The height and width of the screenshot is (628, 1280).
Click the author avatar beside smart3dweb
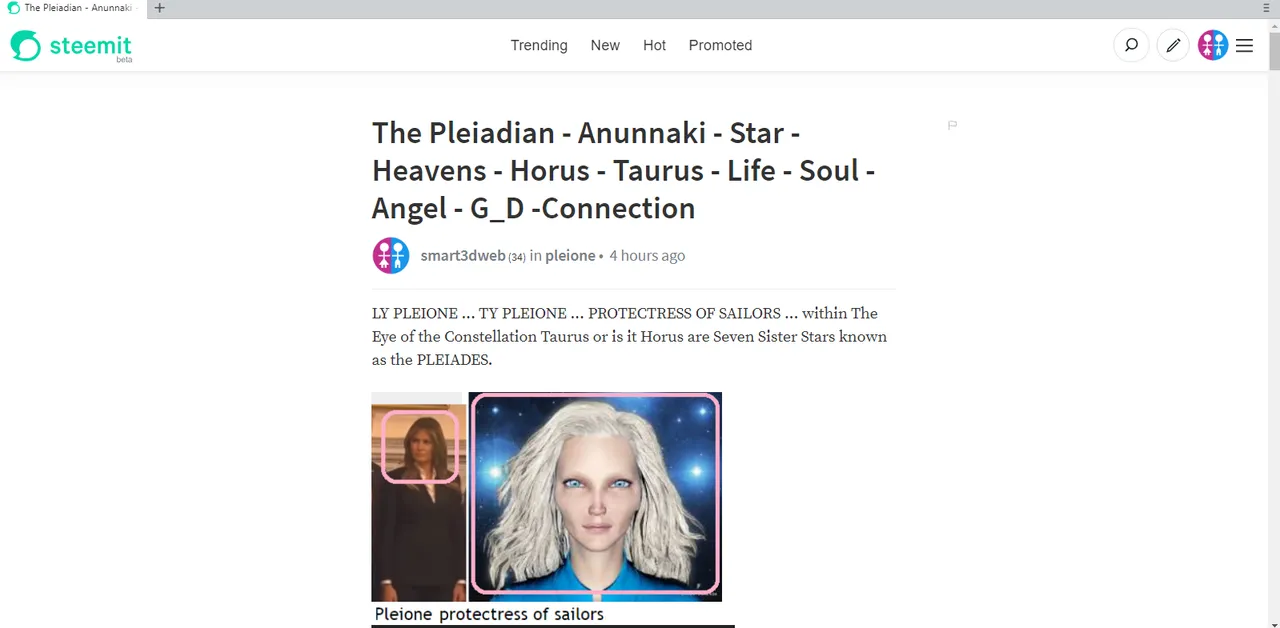(x=391, y=255)
